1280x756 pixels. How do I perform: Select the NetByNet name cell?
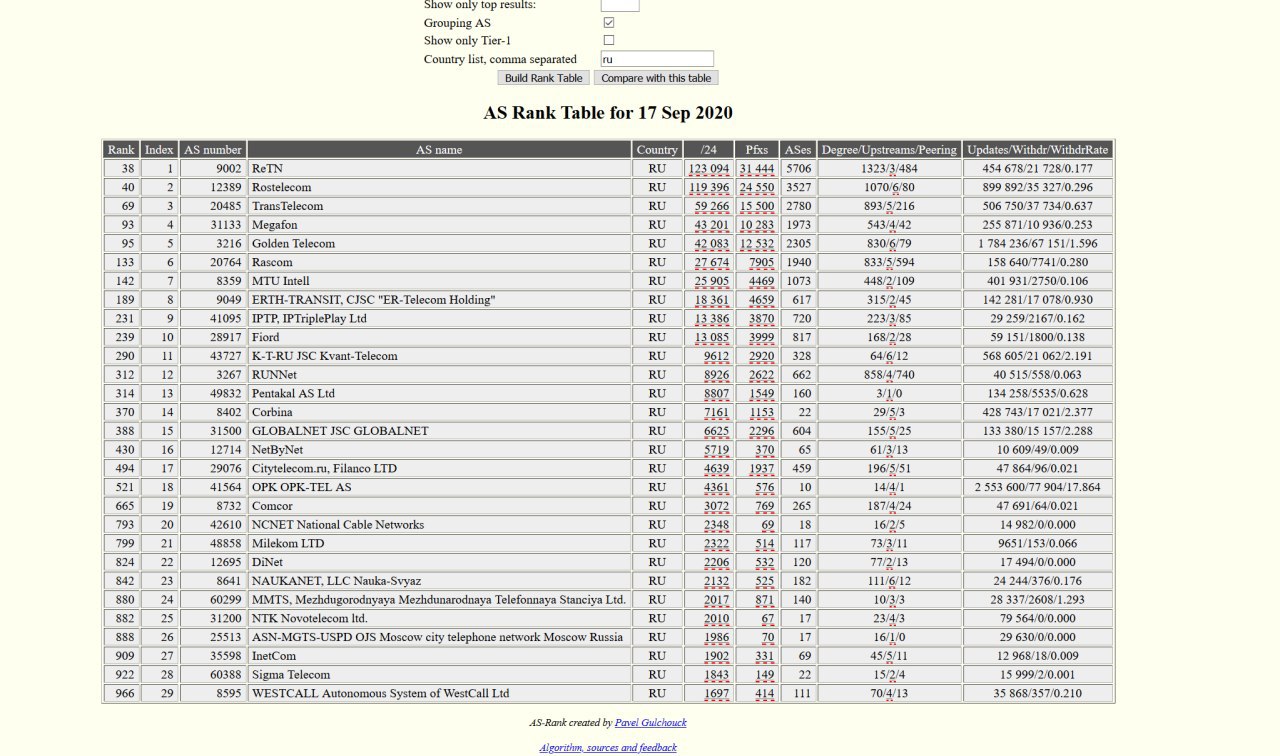tap(440, 450)
